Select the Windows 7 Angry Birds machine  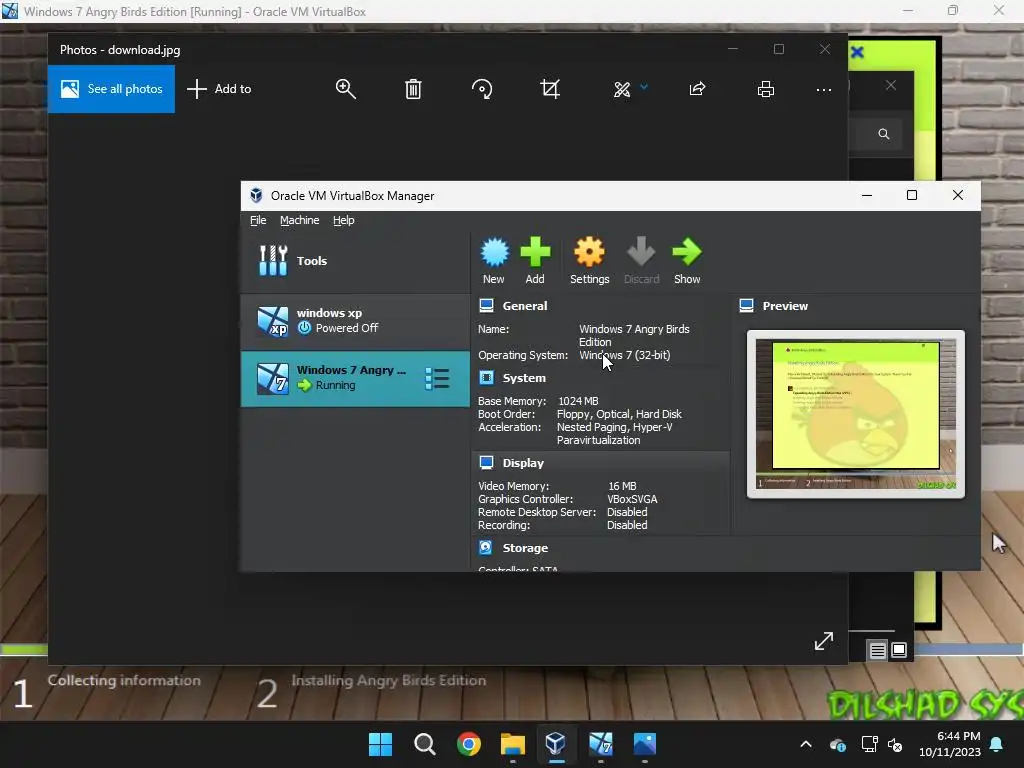[355, 378]
